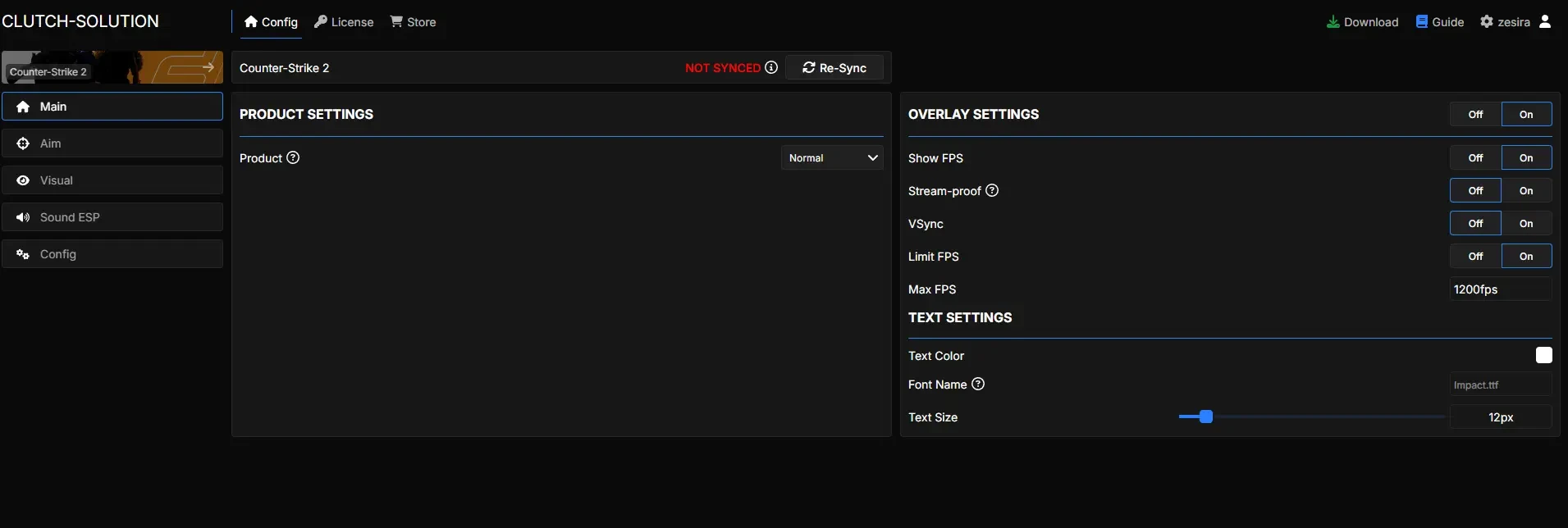
Task: Go to the Sound ESP section
Action: [112, 217]
